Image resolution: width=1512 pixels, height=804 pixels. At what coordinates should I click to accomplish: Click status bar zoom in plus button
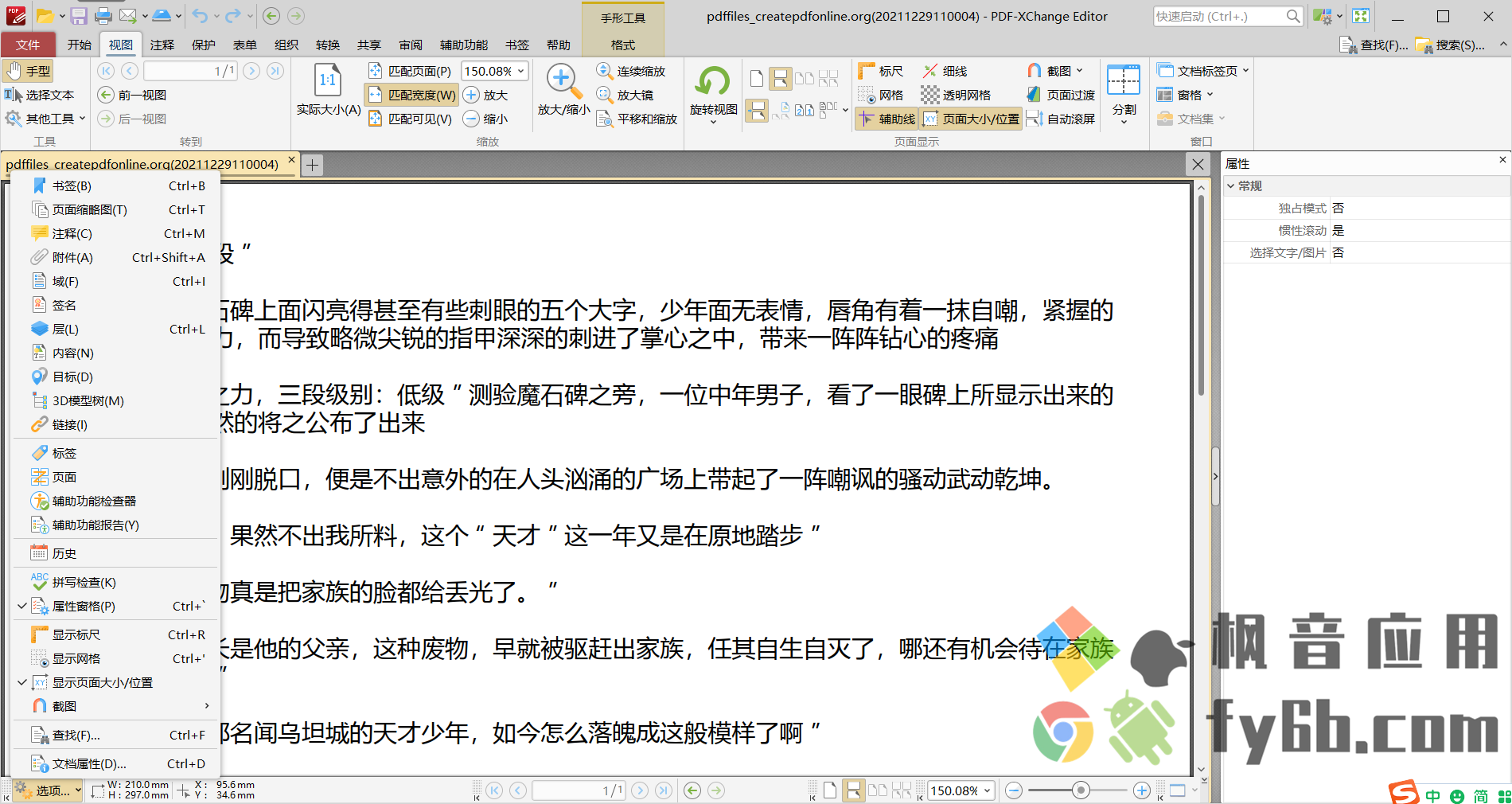tap(1142, 790)
